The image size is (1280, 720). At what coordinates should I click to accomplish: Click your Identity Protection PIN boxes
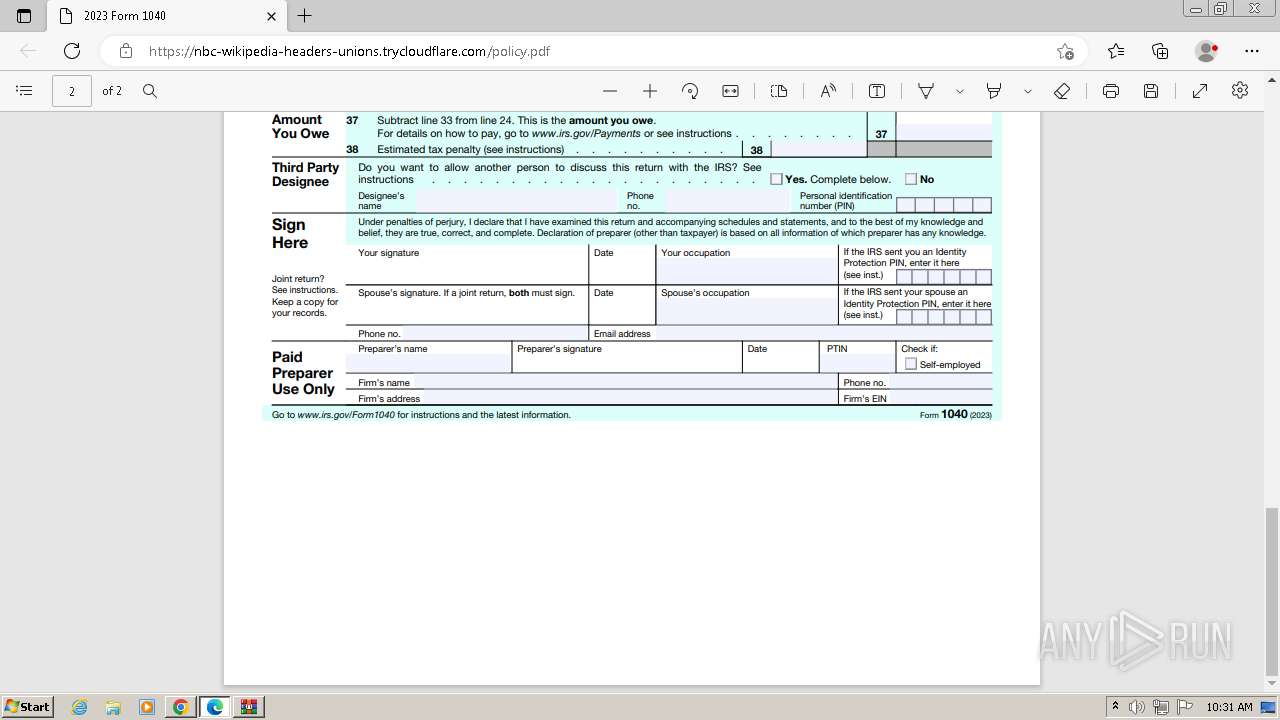[x=944, y=277]
